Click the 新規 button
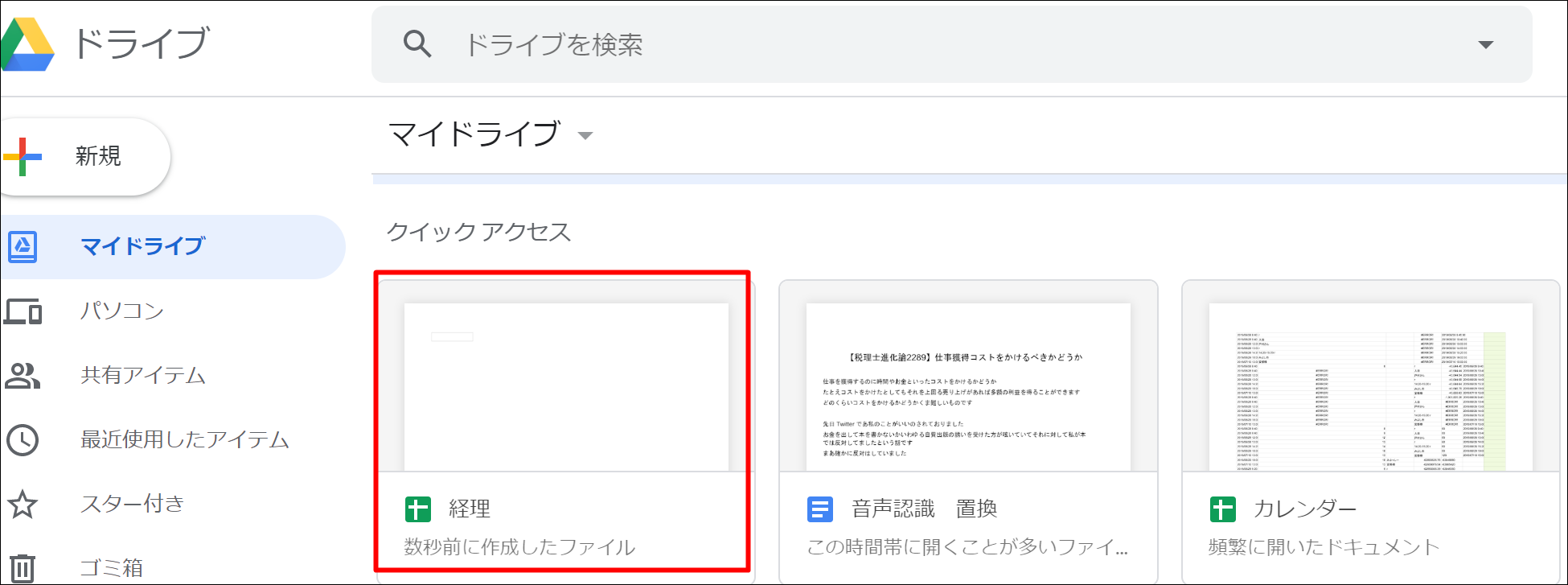Viewport: 1568px width, 585px height. (84, 156)
